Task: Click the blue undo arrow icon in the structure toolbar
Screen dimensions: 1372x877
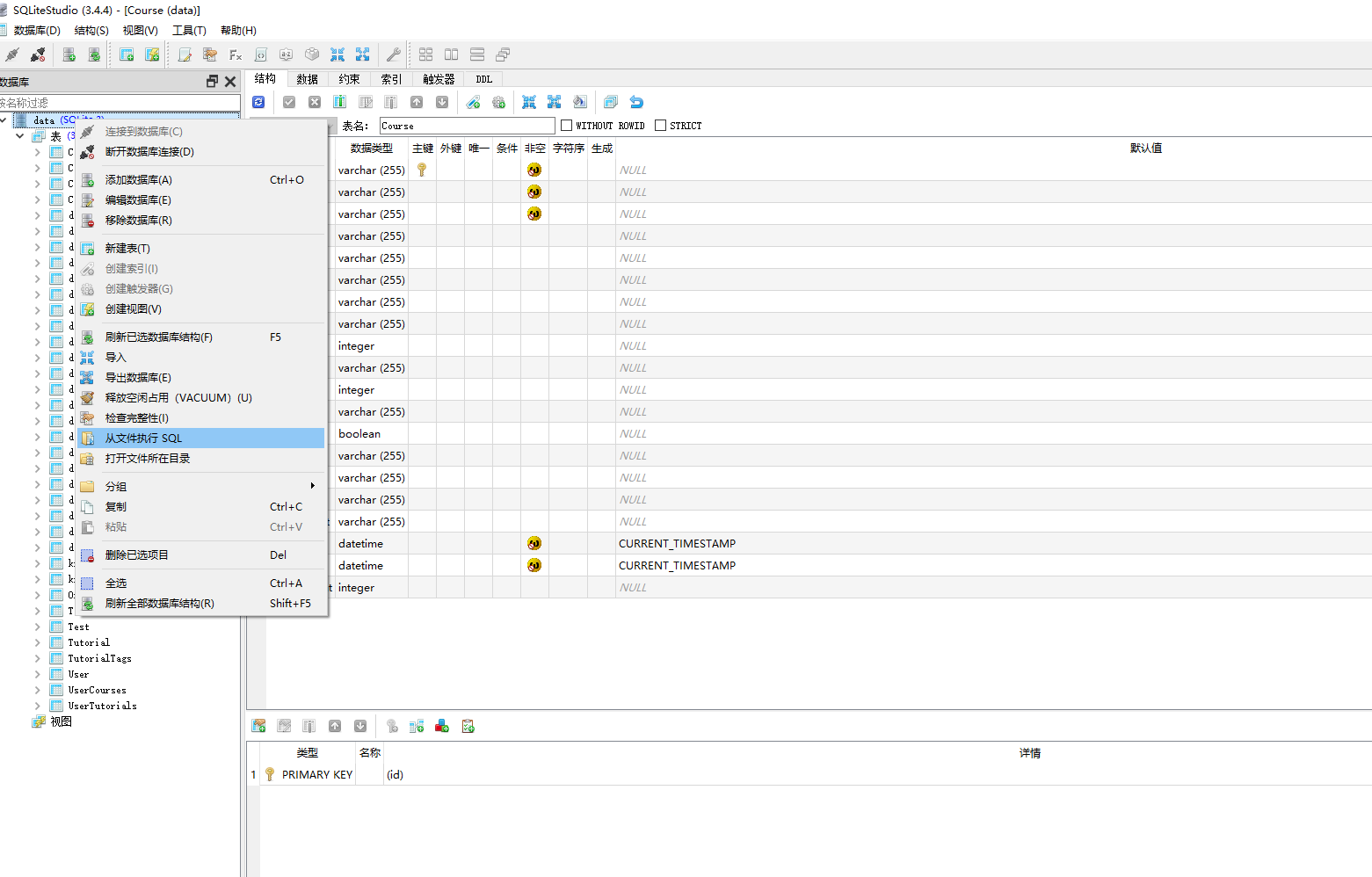Action: [x=636, y=102]
